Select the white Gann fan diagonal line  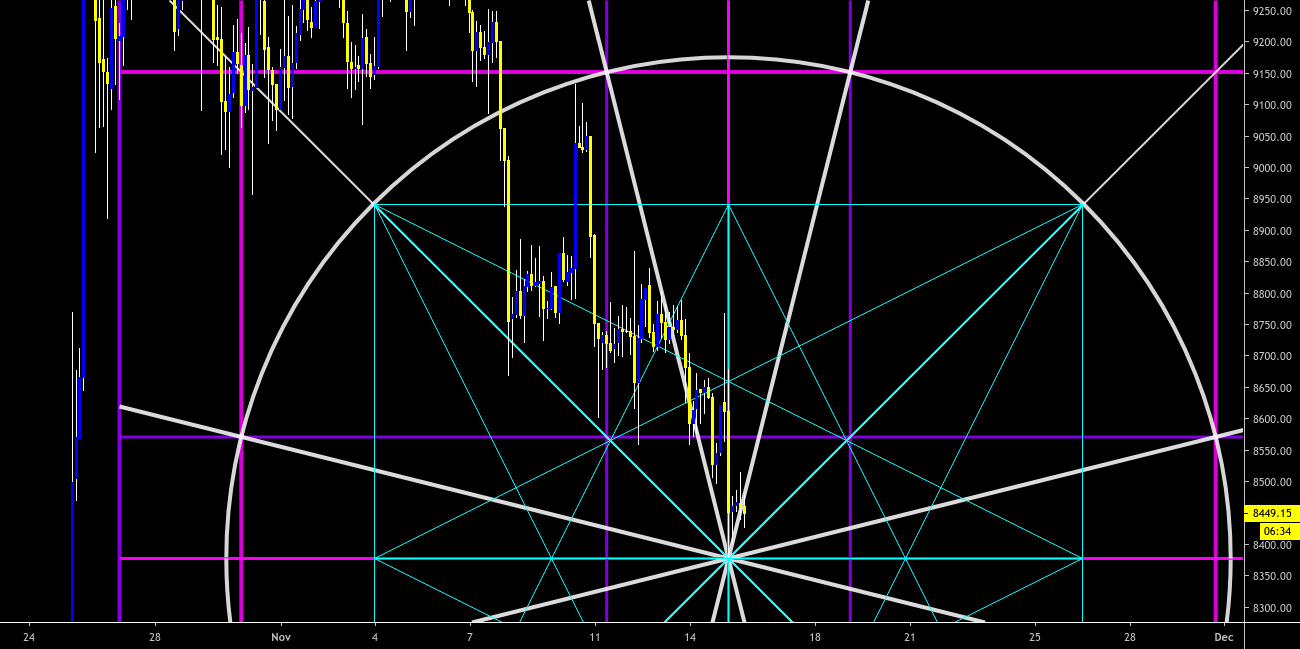(450, 470)
